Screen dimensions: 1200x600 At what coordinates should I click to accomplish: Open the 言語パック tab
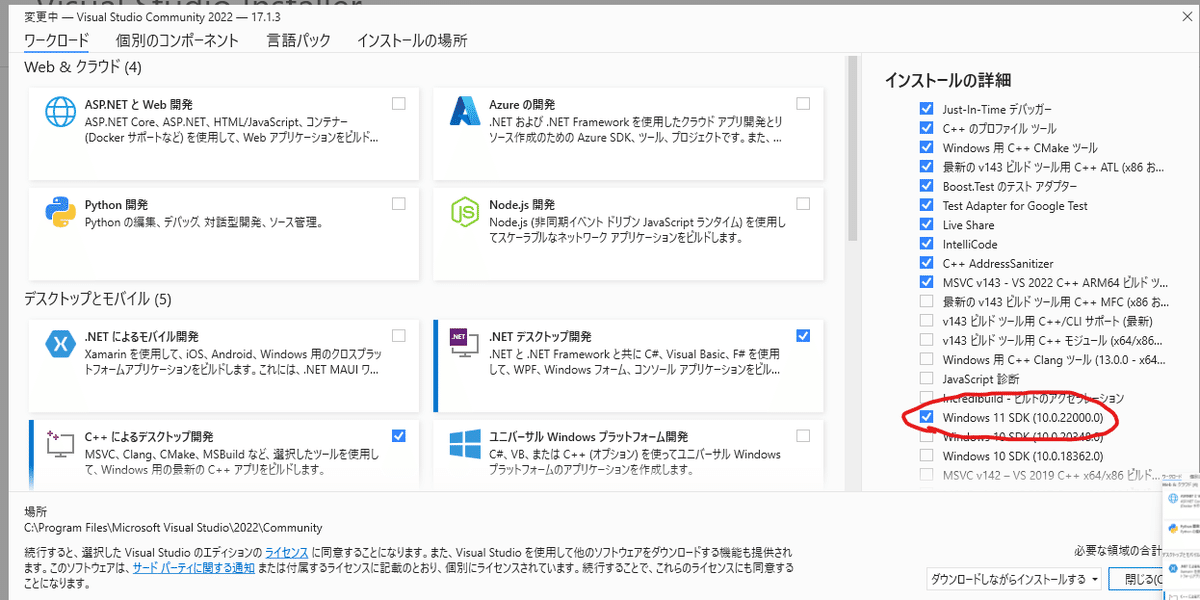click(x=298, y=41)
